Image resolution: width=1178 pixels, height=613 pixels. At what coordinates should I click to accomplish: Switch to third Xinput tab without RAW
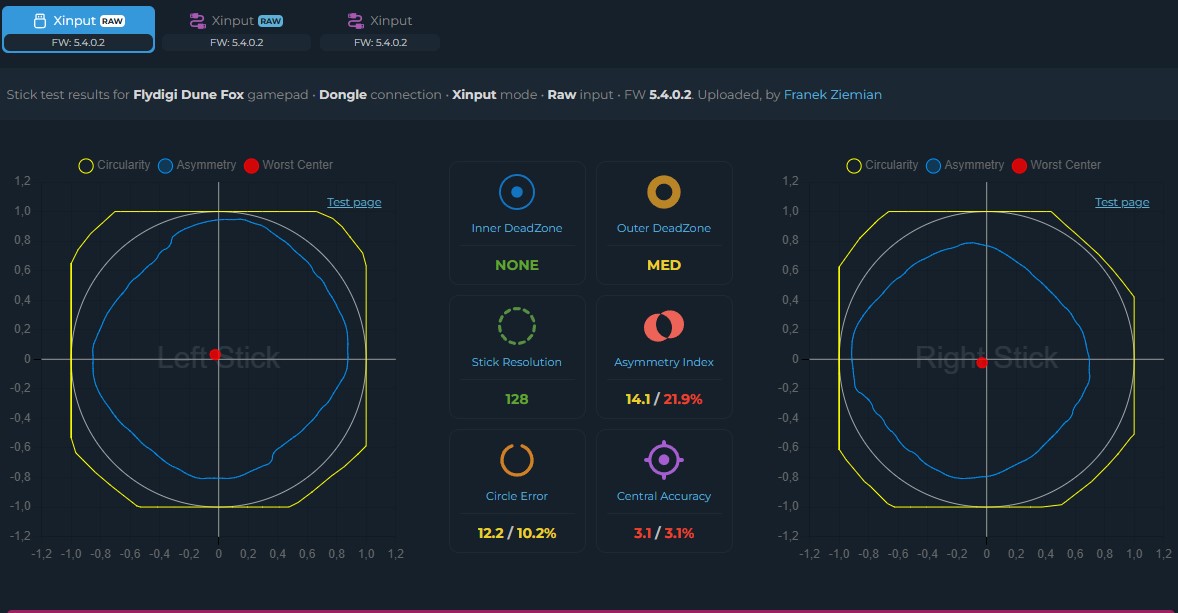380,29
